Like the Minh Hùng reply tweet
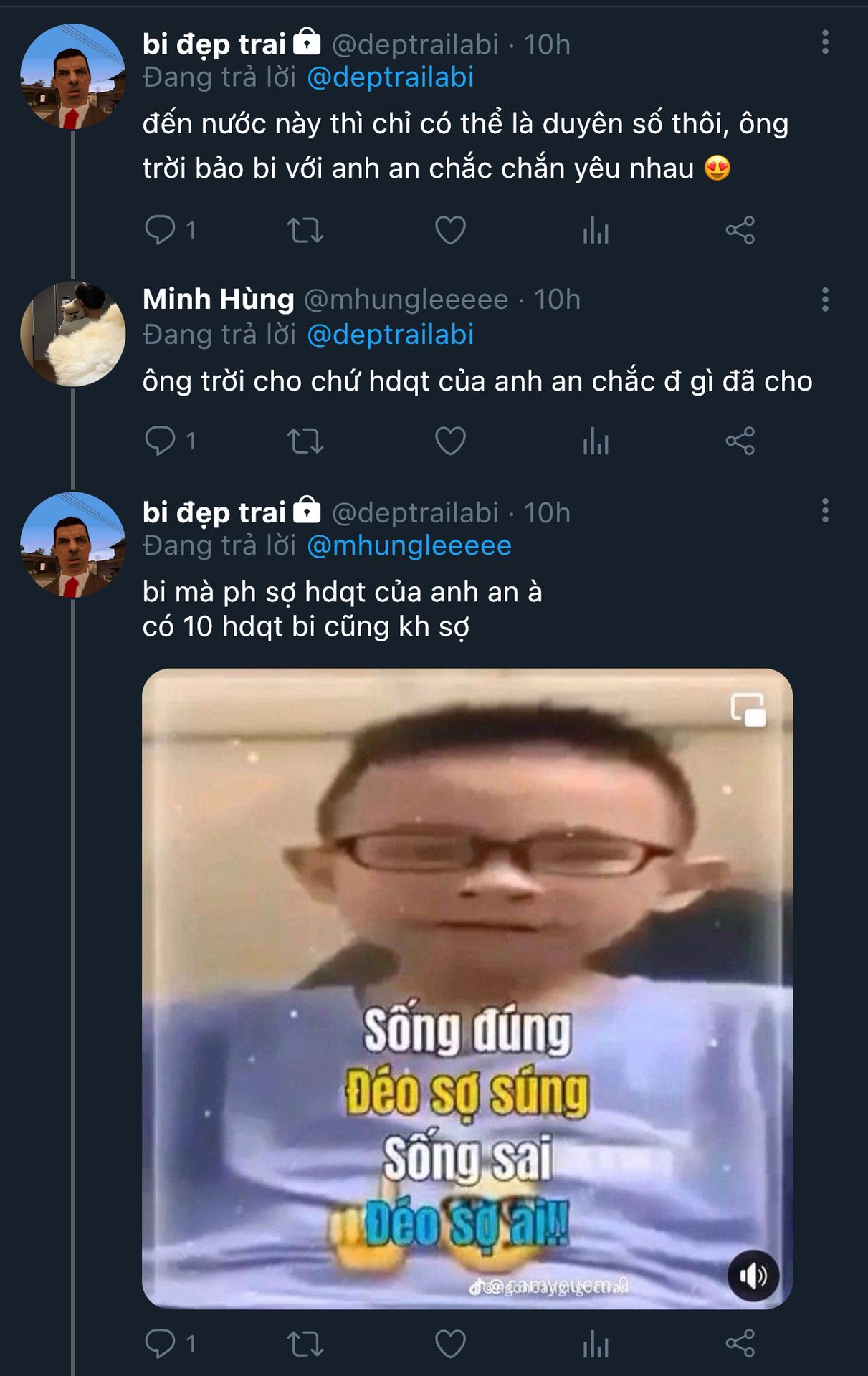The height and width of the screenshot is (1376, 868). click(x=450, y=441)
